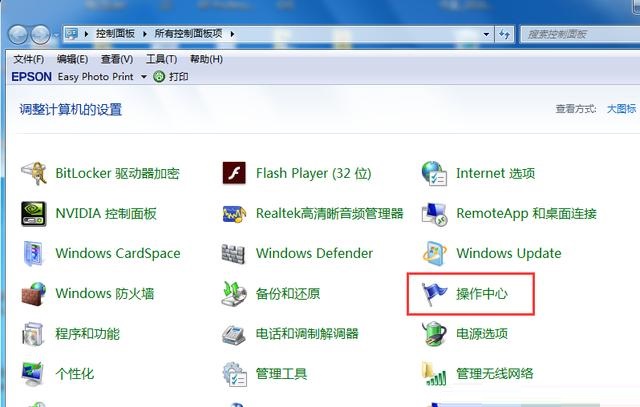Screen dimensions: 640x407
Task: Refresh the control panel view
Action: tap(504, 34)
